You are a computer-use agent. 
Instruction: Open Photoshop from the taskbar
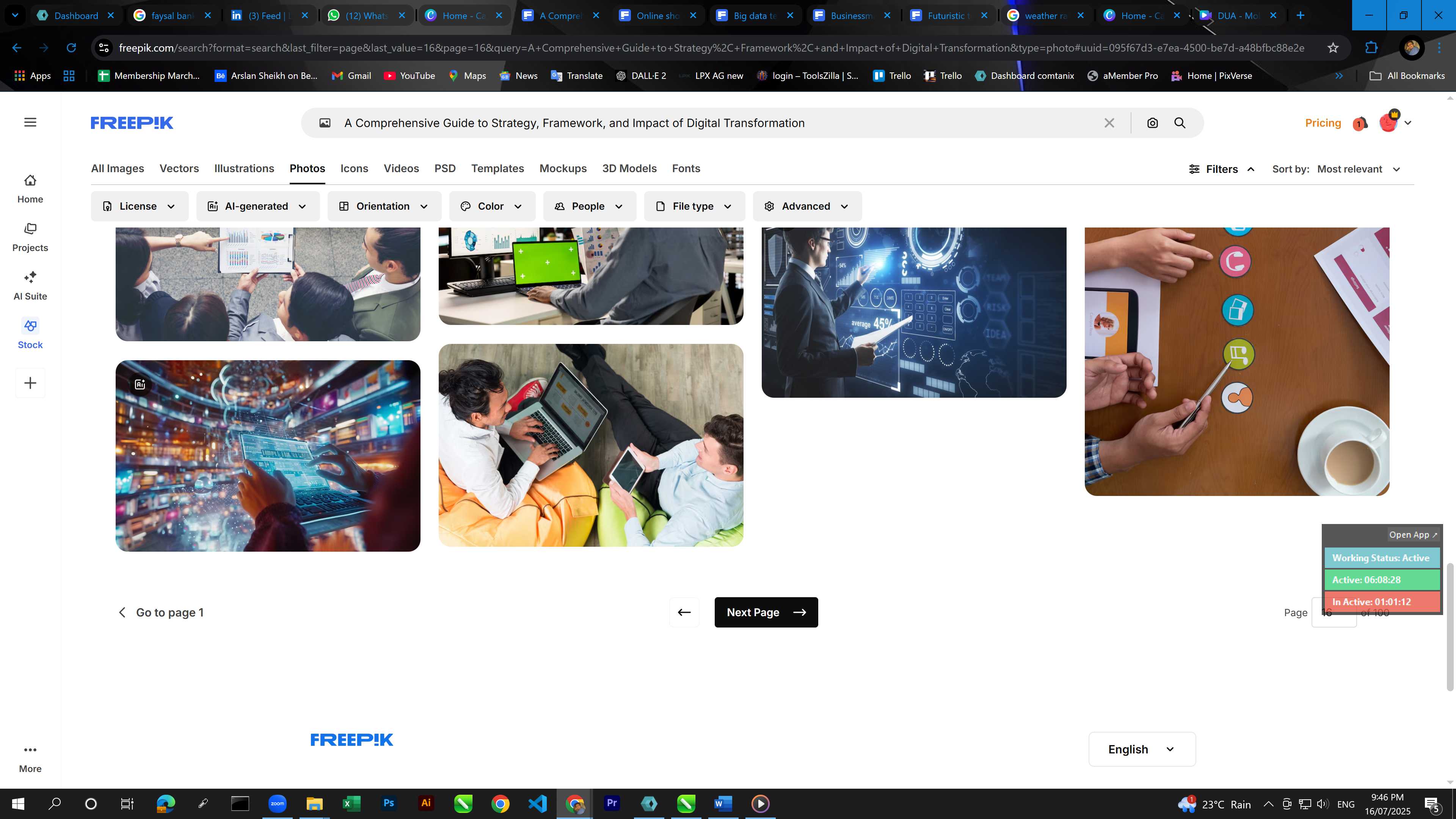pyautogui.click(x=388, y=803)
